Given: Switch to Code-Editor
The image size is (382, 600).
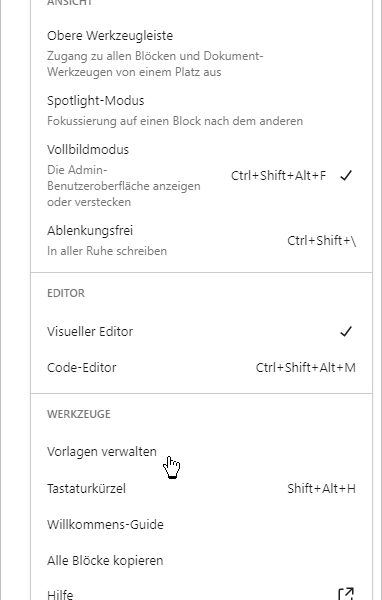Looking at the screenshot, I should (201, 367).
